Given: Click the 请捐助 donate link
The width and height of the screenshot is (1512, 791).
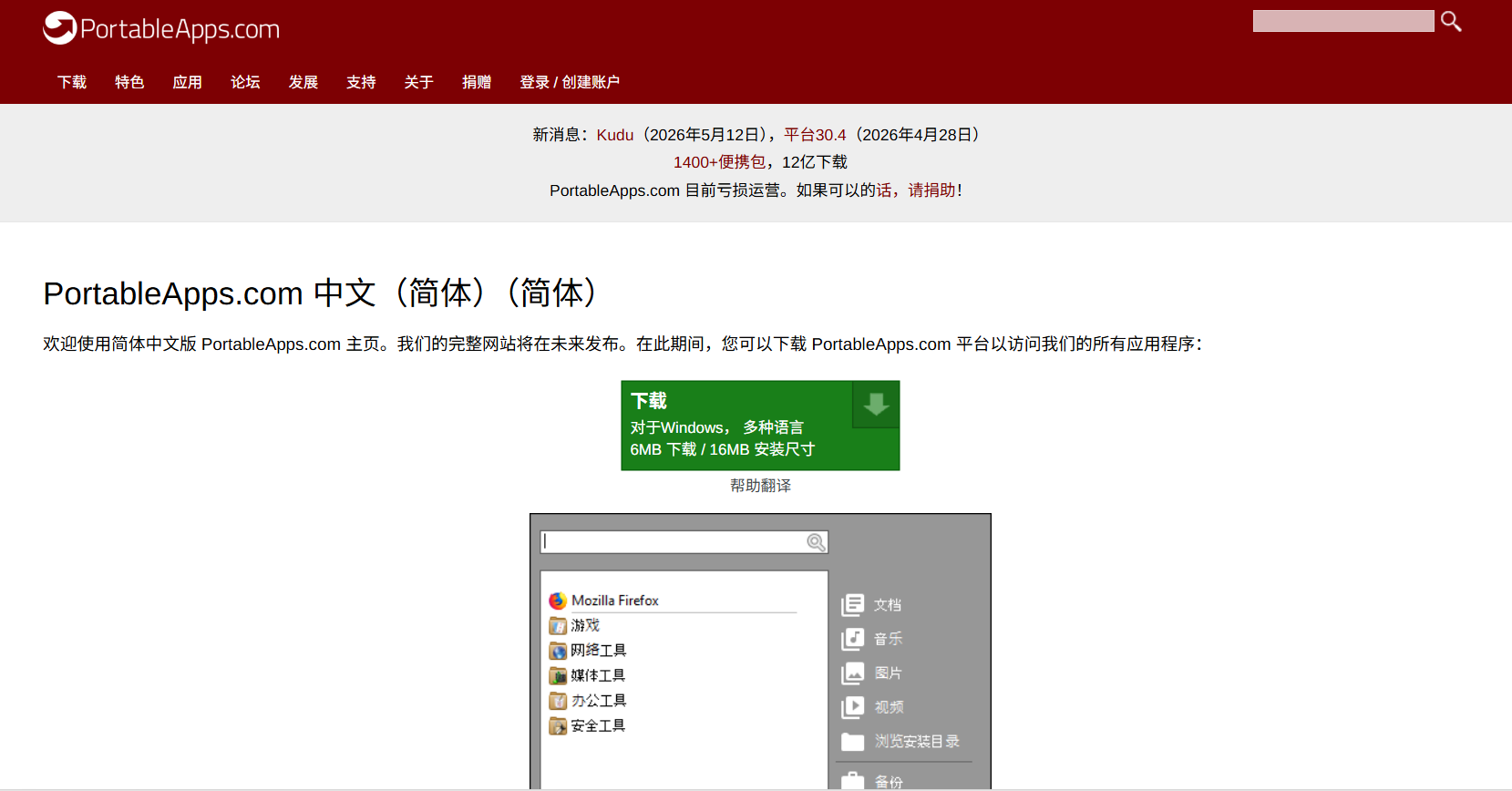Looking at the screenshot, I should tap(931, 190).
